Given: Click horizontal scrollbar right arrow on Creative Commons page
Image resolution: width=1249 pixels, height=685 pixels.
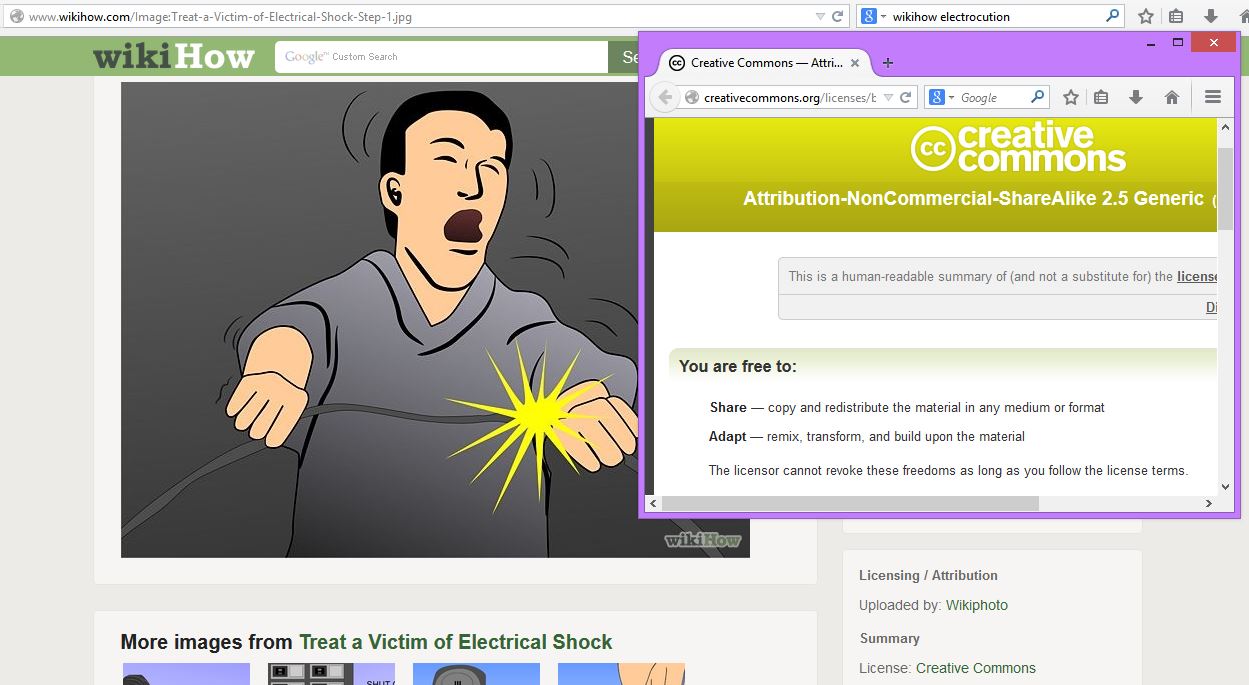Looking at the screenshot, I should pos(1209,504).
